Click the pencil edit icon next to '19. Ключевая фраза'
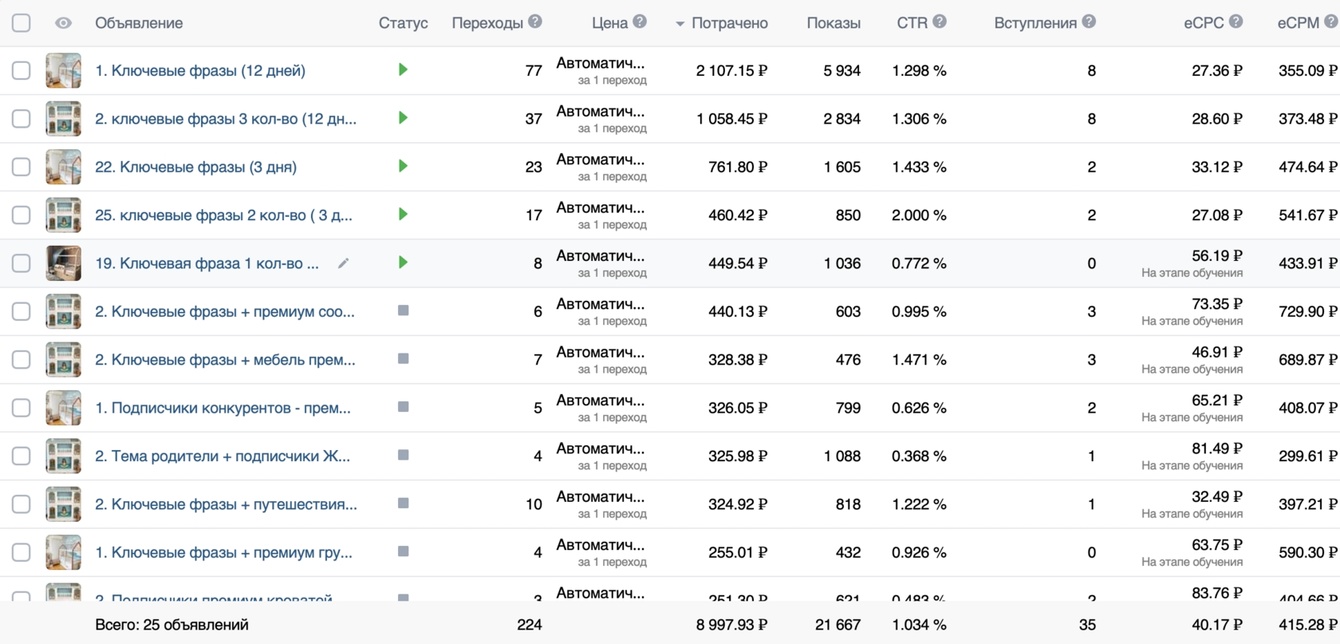The width and height of the screenshot is (1340, 644). click(343, 263)
